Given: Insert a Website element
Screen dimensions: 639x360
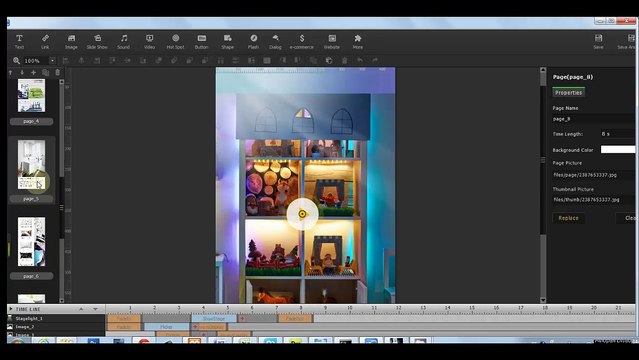Looking at the screenshot, I should point(332,42).
